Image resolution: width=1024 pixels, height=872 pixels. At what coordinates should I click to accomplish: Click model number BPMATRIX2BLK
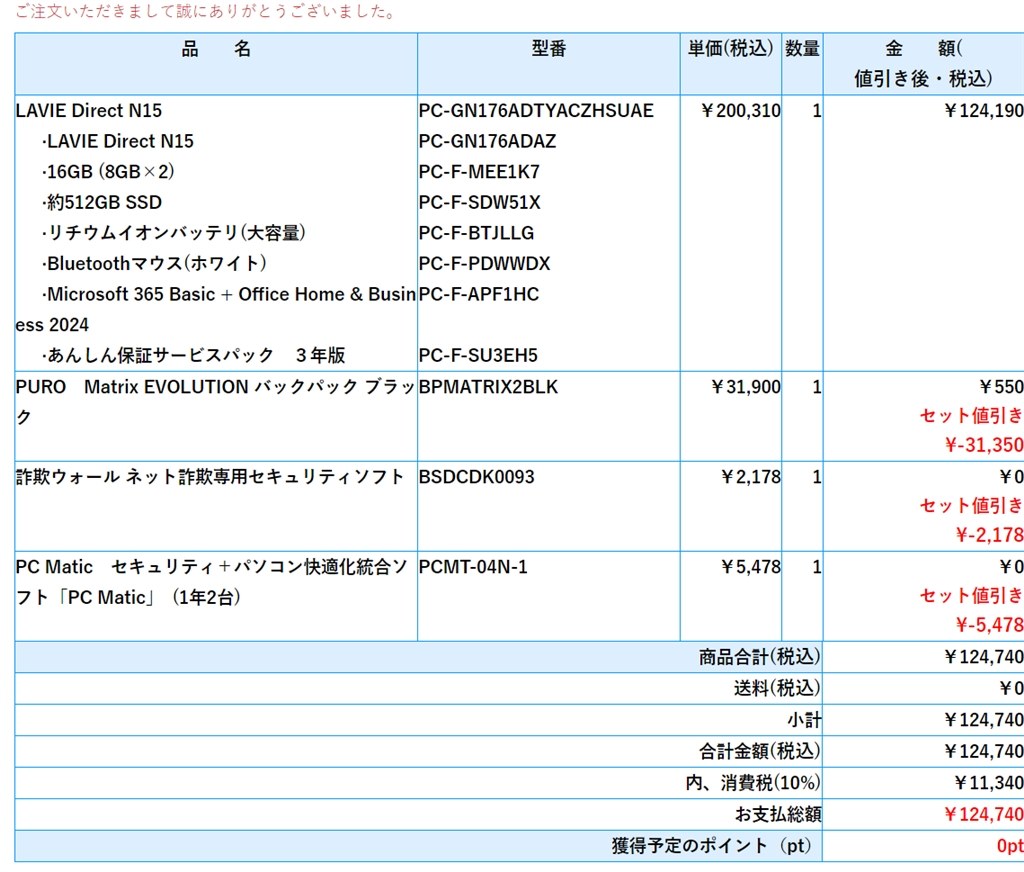pyautogui.click(x=488, y=387)
